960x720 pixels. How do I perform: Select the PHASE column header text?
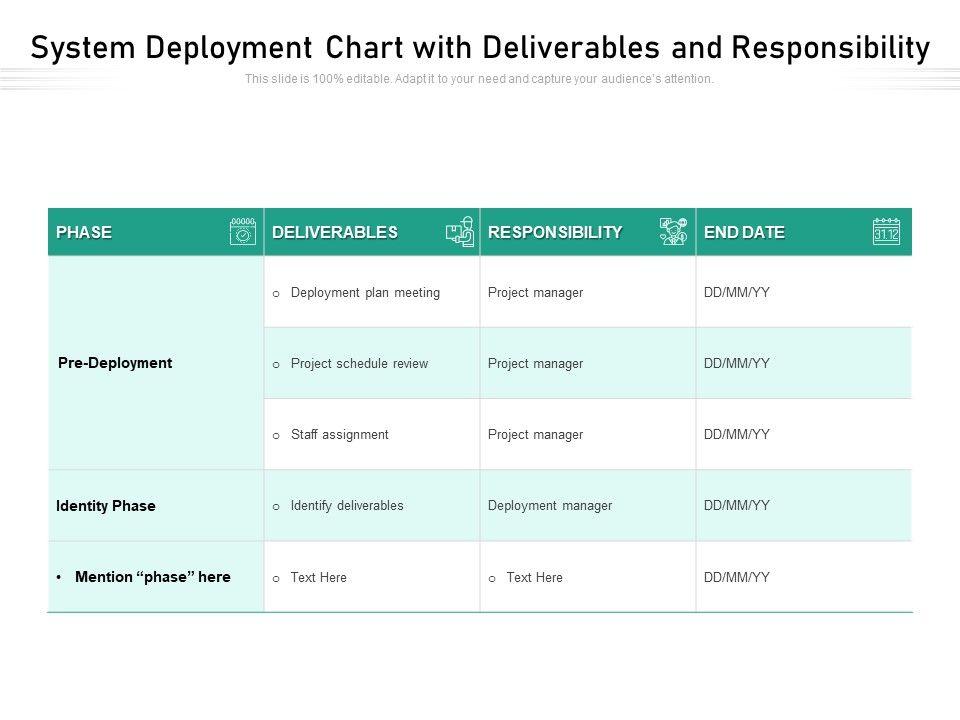click(x=84, y=232)
